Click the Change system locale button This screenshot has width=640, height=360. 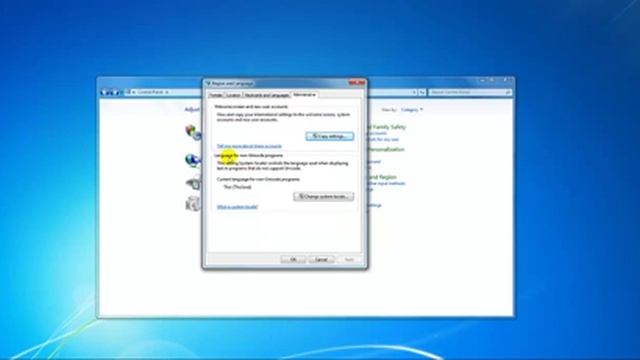(324, 197)
